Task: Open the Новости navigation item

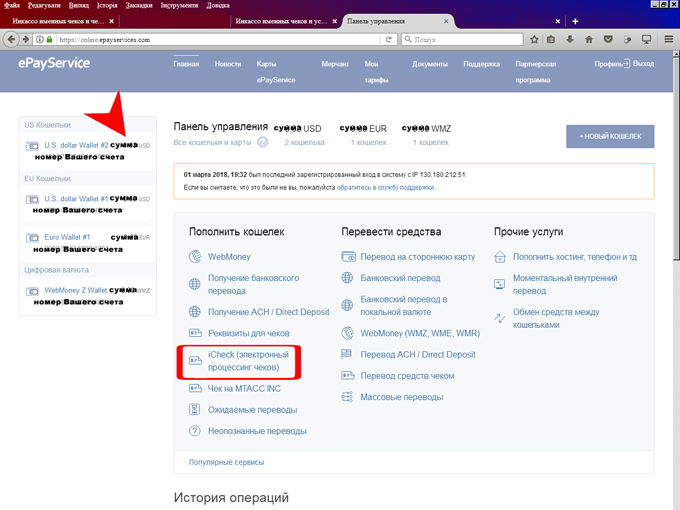Action: pos(228,64)
